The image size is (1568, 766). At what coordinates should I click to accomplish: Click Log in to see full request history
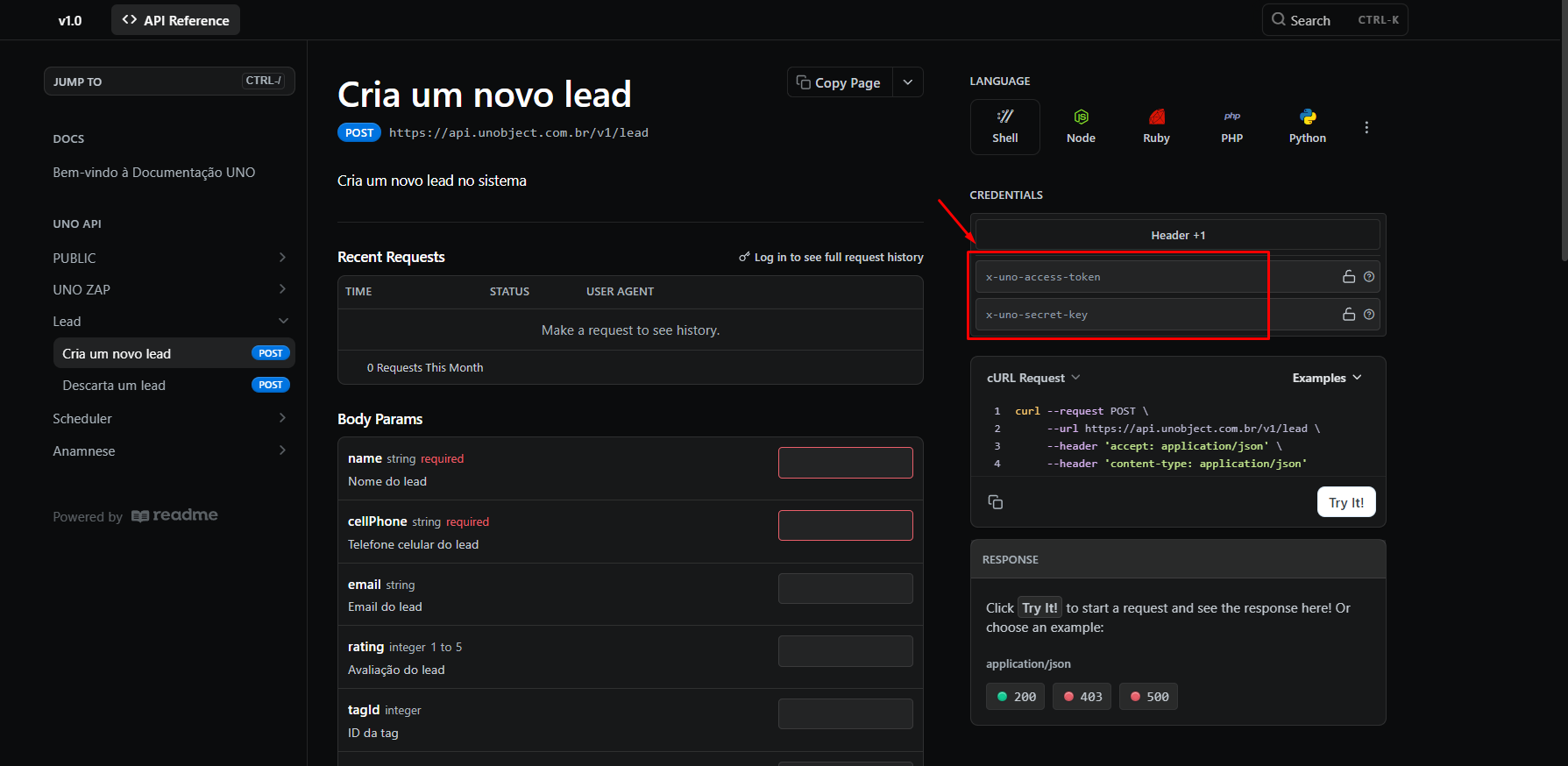click(x=831, y=257)
